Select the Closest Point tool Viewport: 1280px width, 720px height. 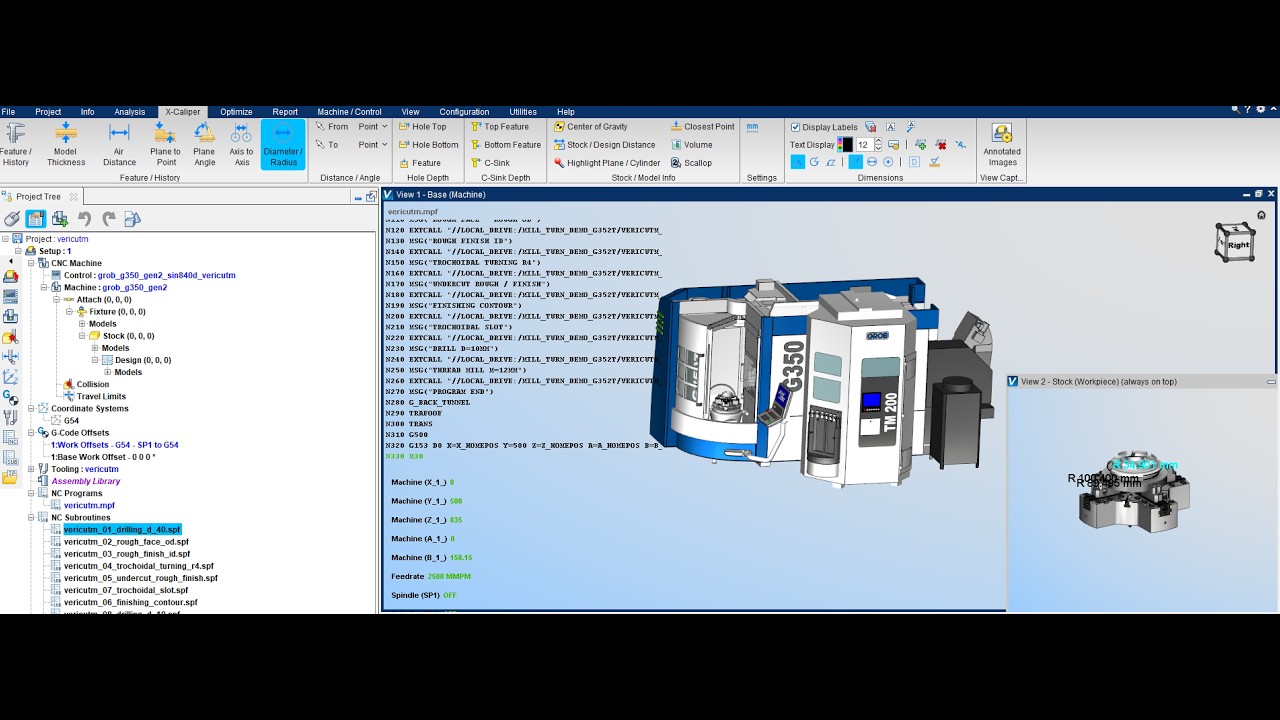click(x=702, y=127)
